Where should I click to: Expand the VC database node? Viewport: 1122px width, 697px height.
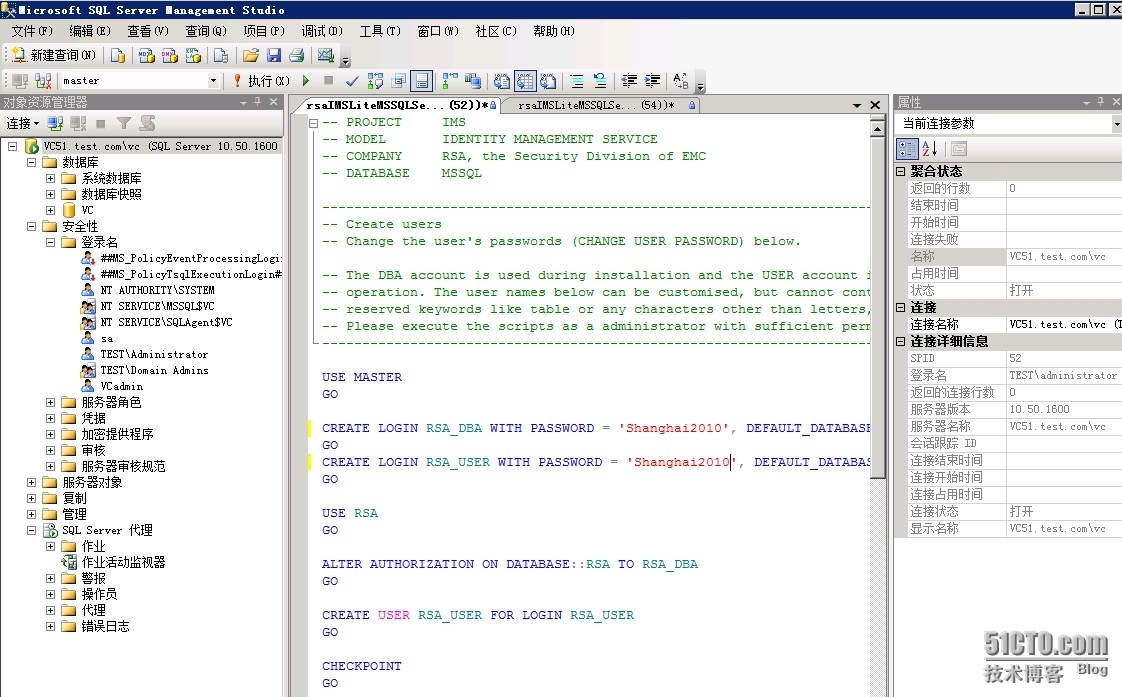(50, 210)
